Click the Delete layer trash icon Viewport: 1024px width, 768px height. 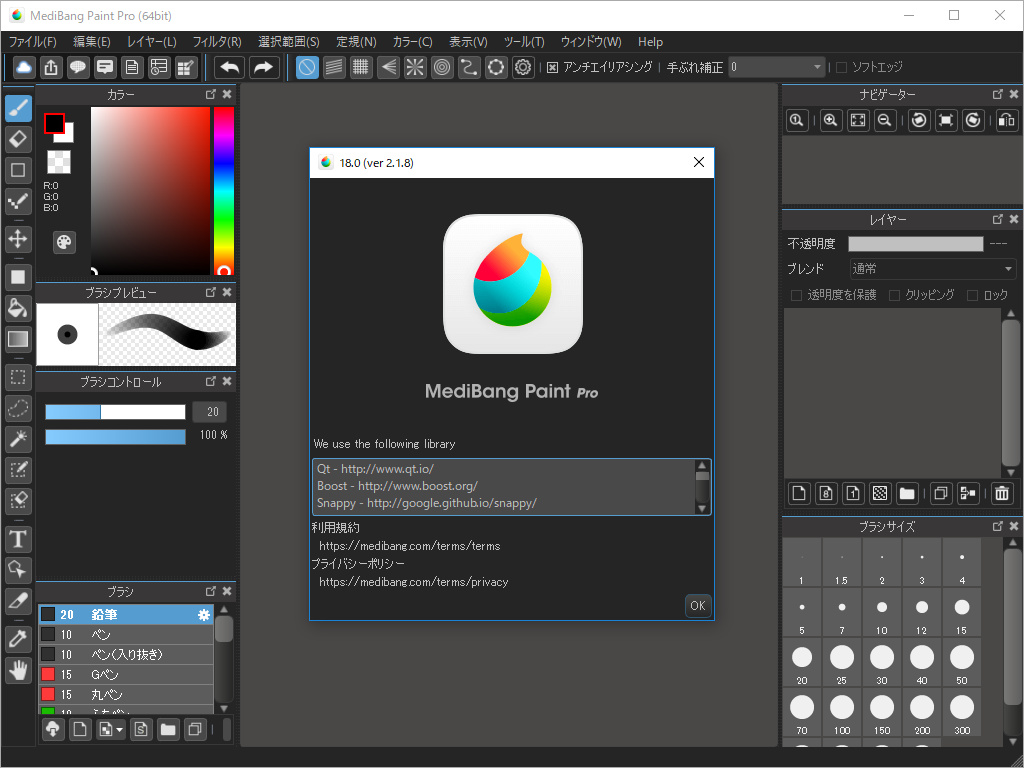[1001, 493]
